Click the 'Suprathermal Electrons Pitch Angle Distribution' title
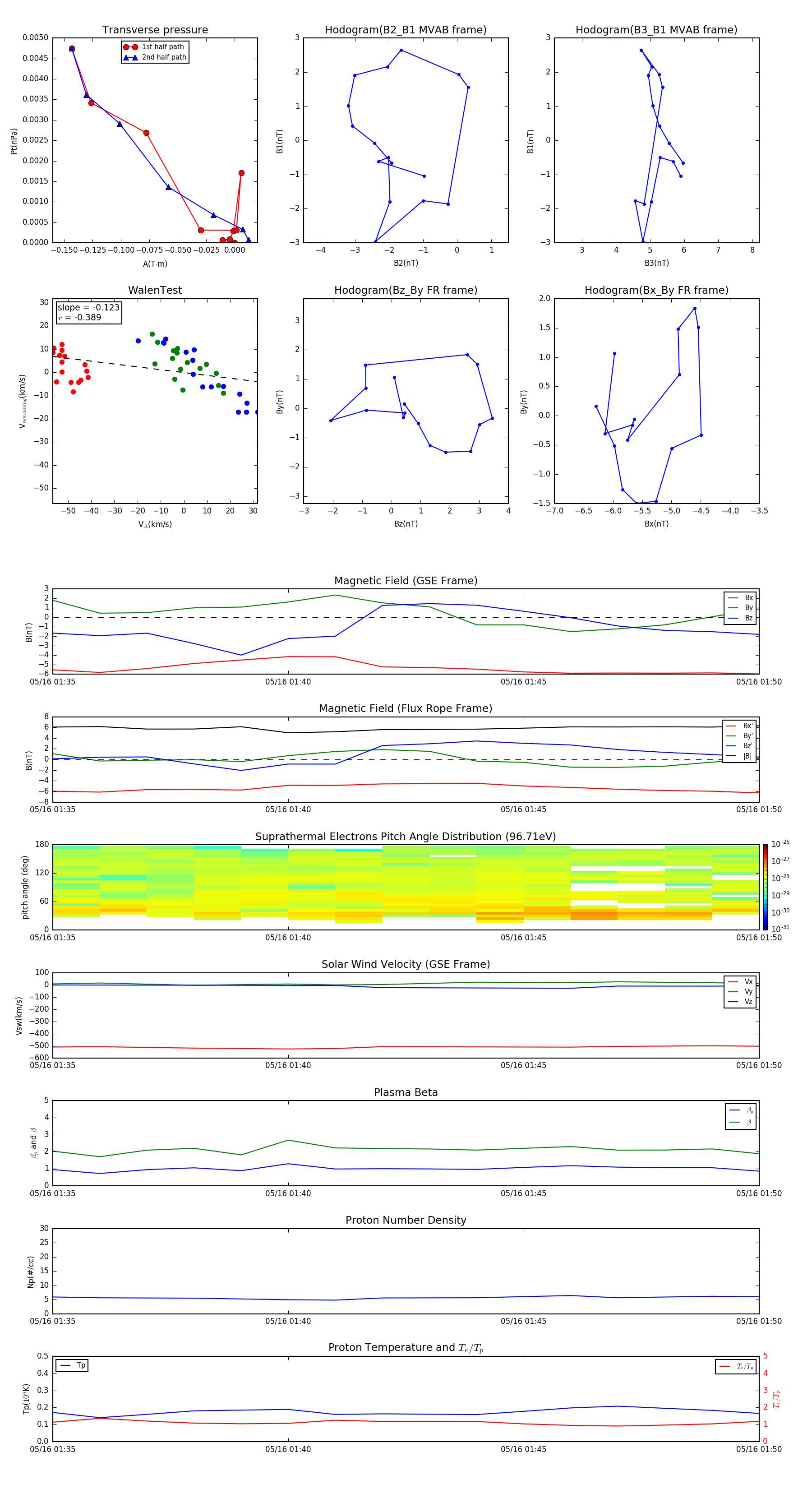812x1489 pixels. (406, 837)
